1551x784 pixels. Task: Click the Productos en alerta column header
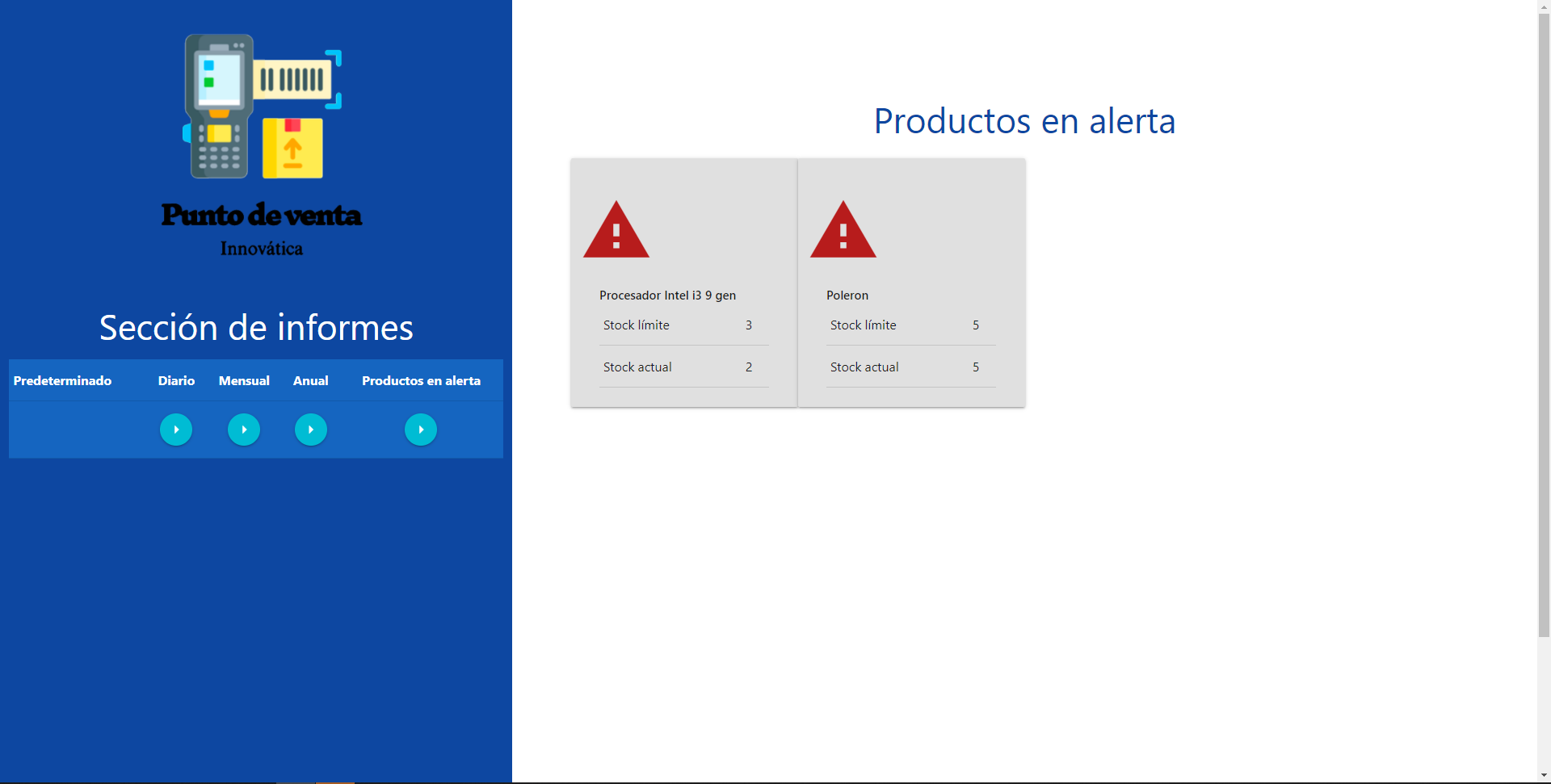pos(421,381)
